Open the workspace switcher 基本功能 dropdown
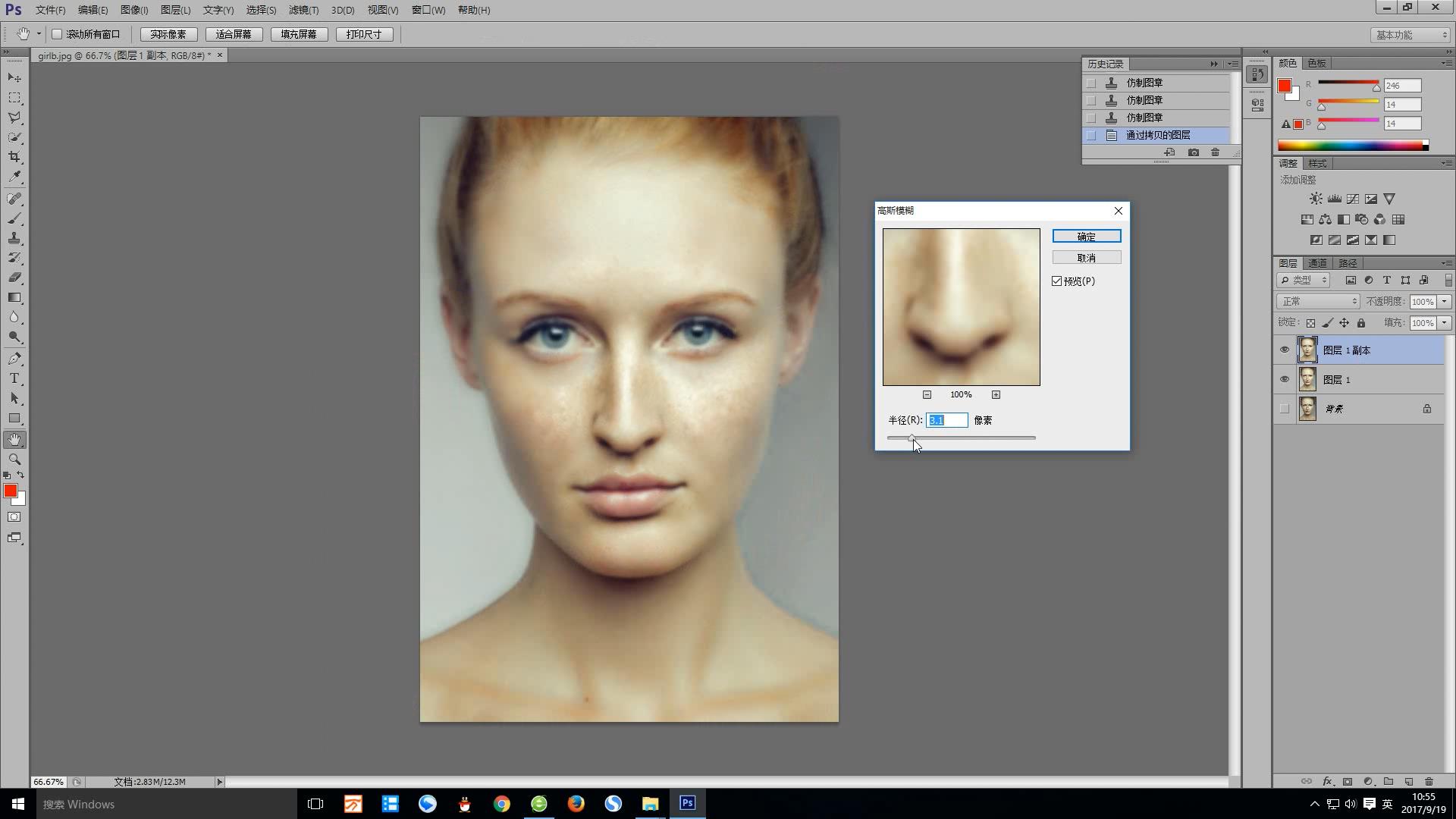 [1410, 35]
